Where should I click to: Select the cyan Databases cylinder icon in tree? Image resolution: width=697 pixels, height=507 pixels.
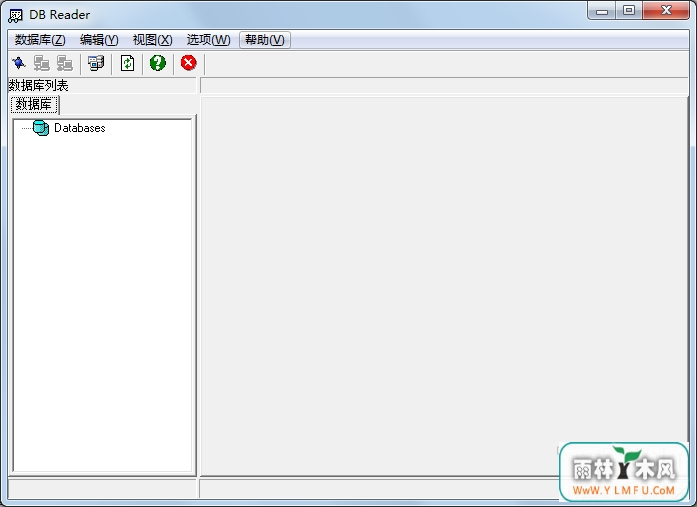[41, 128]
